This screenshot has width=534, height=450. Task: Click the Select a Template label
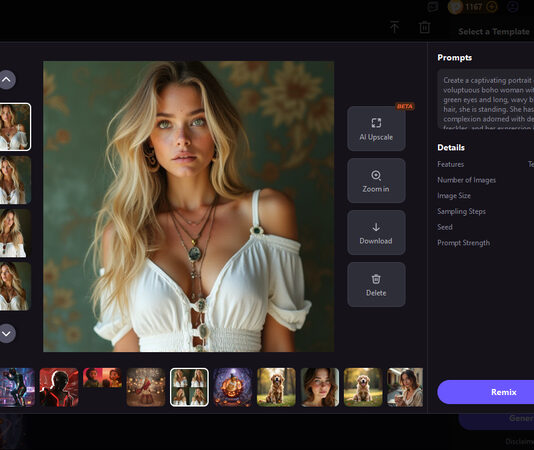(494, 32)
